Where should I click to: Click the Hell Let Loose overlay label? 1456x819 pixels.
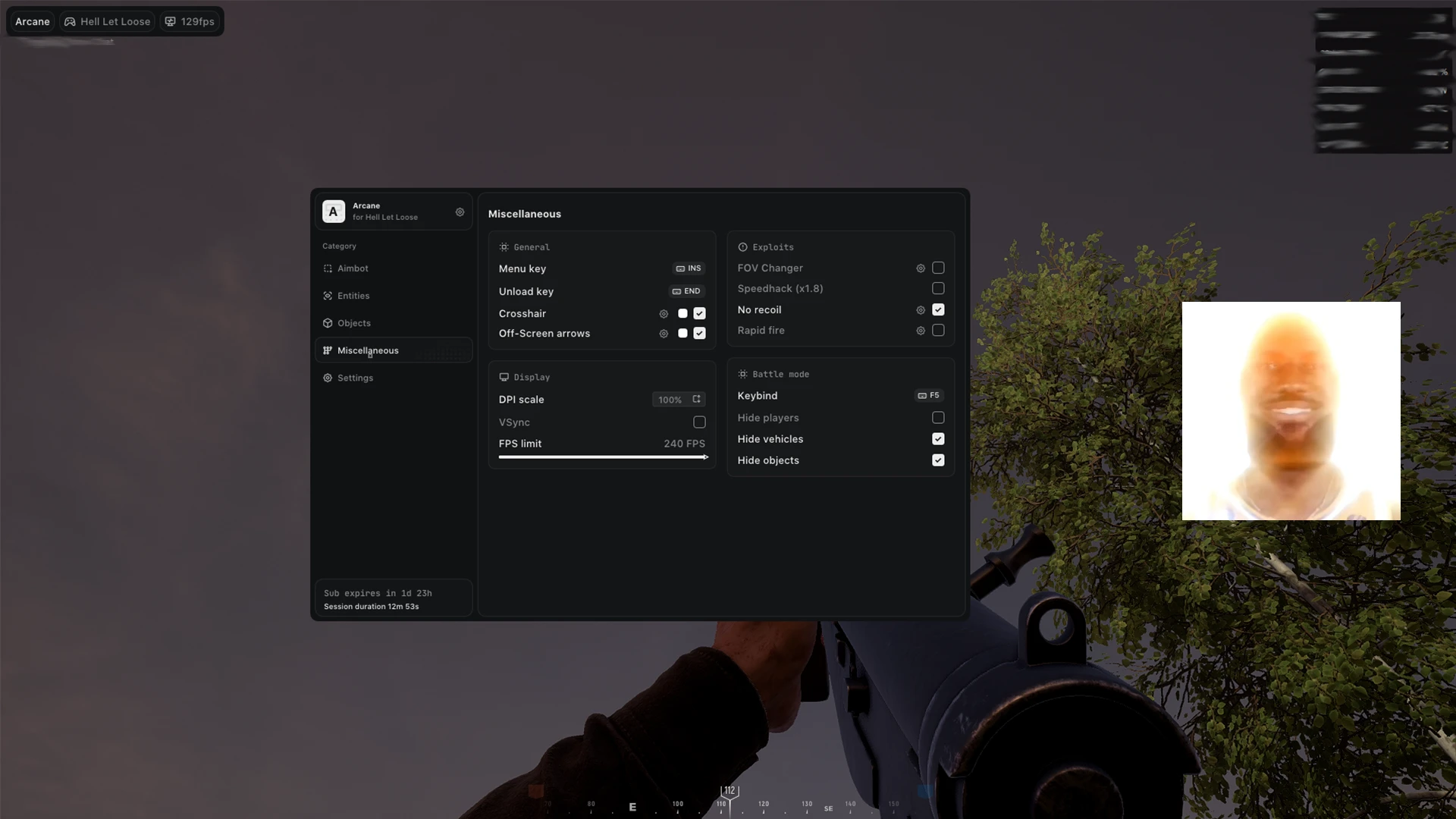(x=108, y=22)
